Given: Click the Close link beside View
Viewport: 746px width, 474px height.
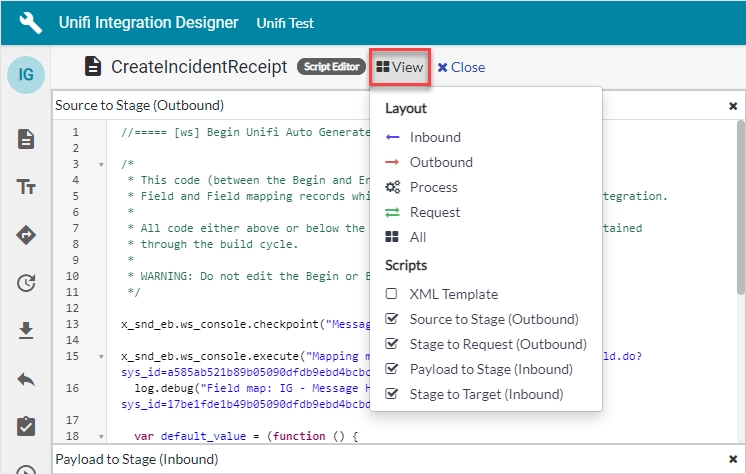Looking at the screenshot, I should (x=461, y=67).
